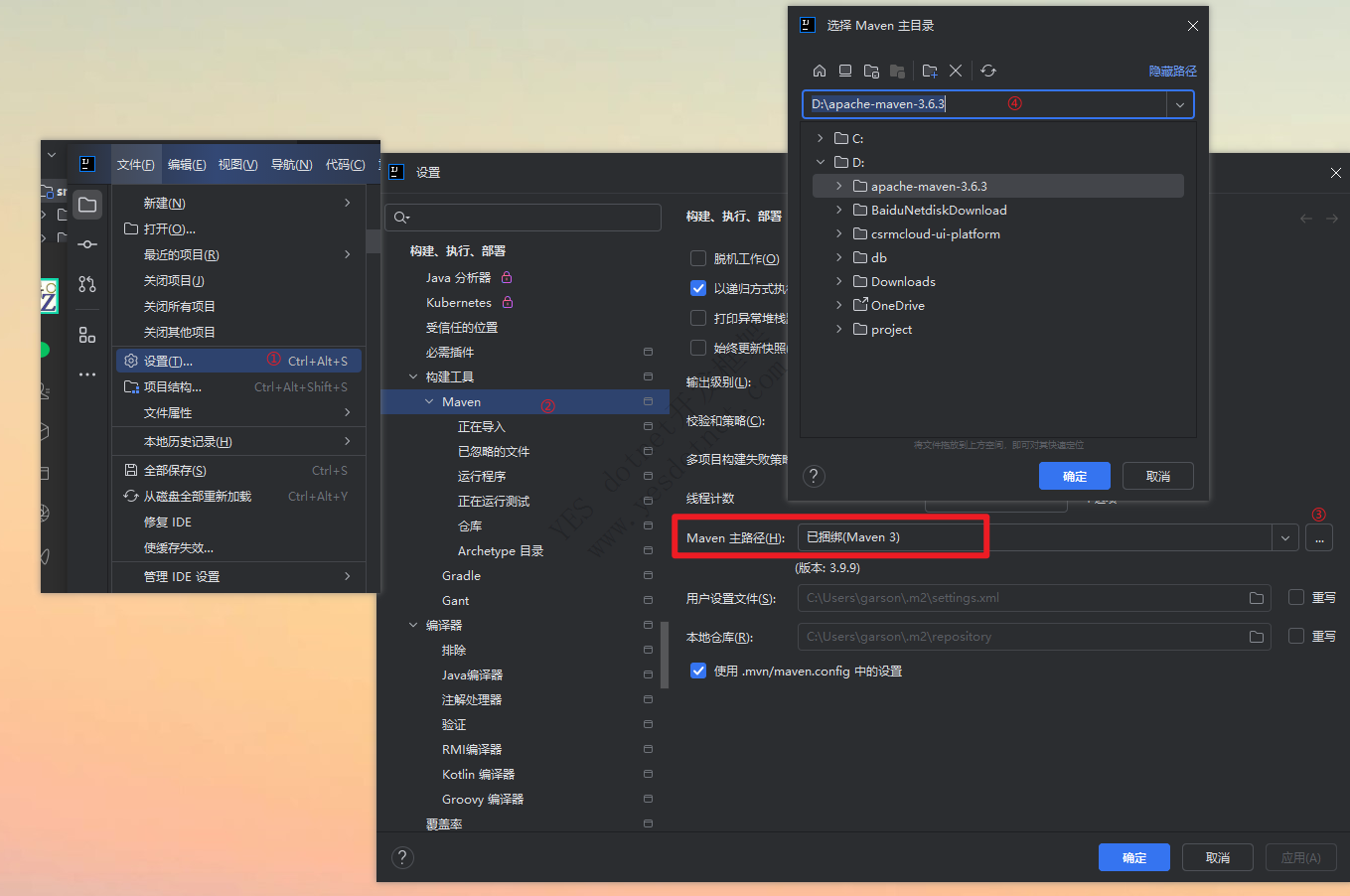Collapse the Maven node in Settings tree

point(429,401)
